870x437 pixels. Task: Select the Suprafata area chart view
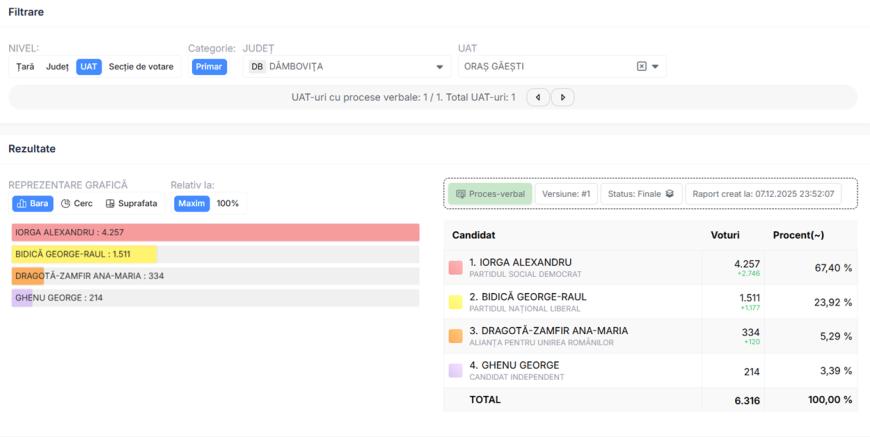click(x=131, y=203)
